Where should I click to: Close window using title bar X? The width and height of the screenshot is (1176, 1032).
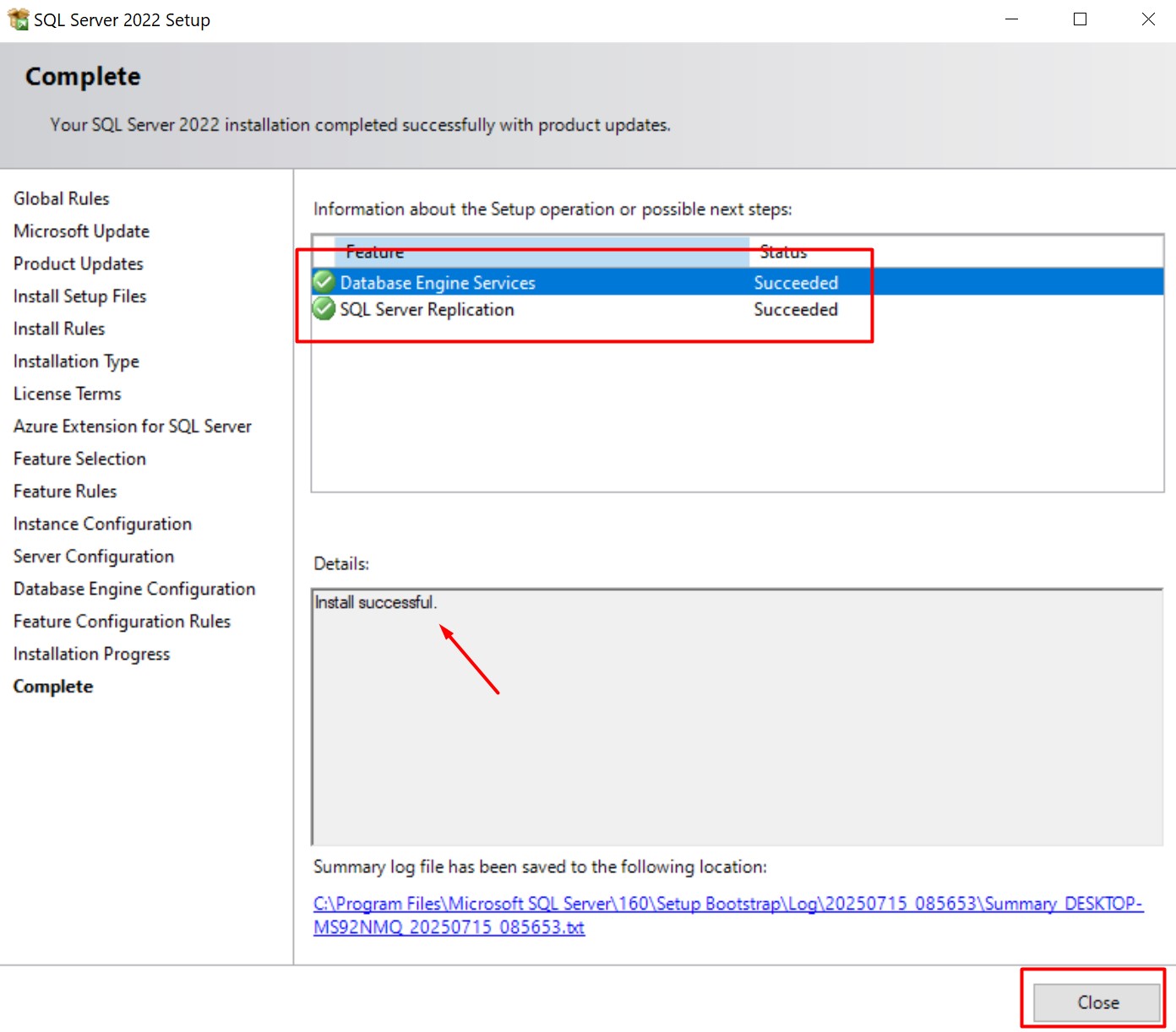(1148, 19)
